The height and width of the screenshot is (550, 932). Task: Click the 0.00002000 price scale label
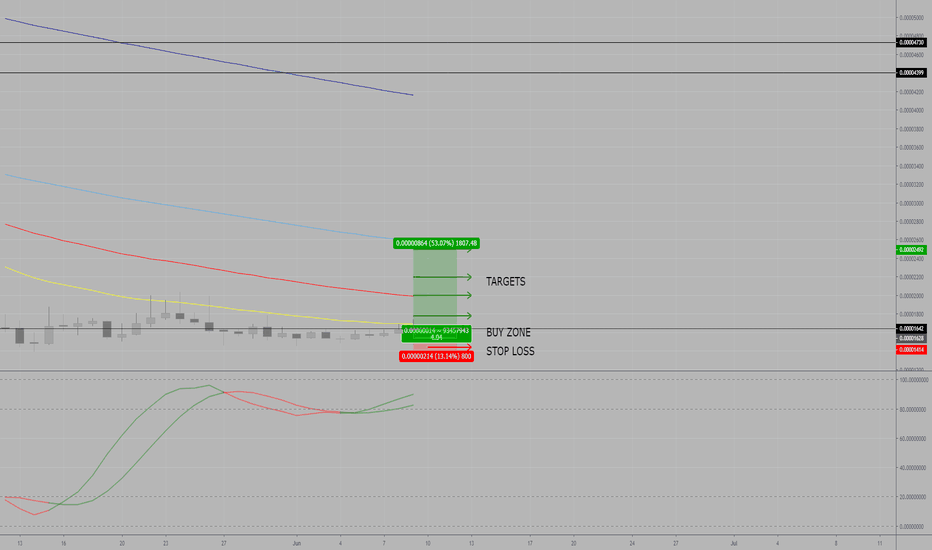point(911,296)
